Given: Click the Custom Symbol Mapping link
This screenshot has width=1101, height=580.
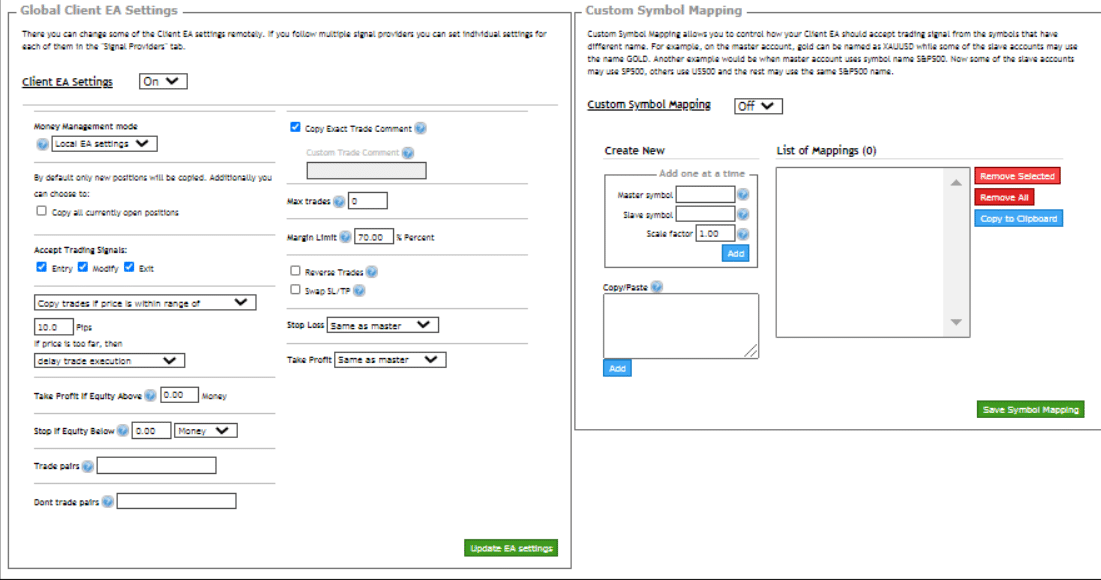Looking at the screenshot, I should 649,105.
